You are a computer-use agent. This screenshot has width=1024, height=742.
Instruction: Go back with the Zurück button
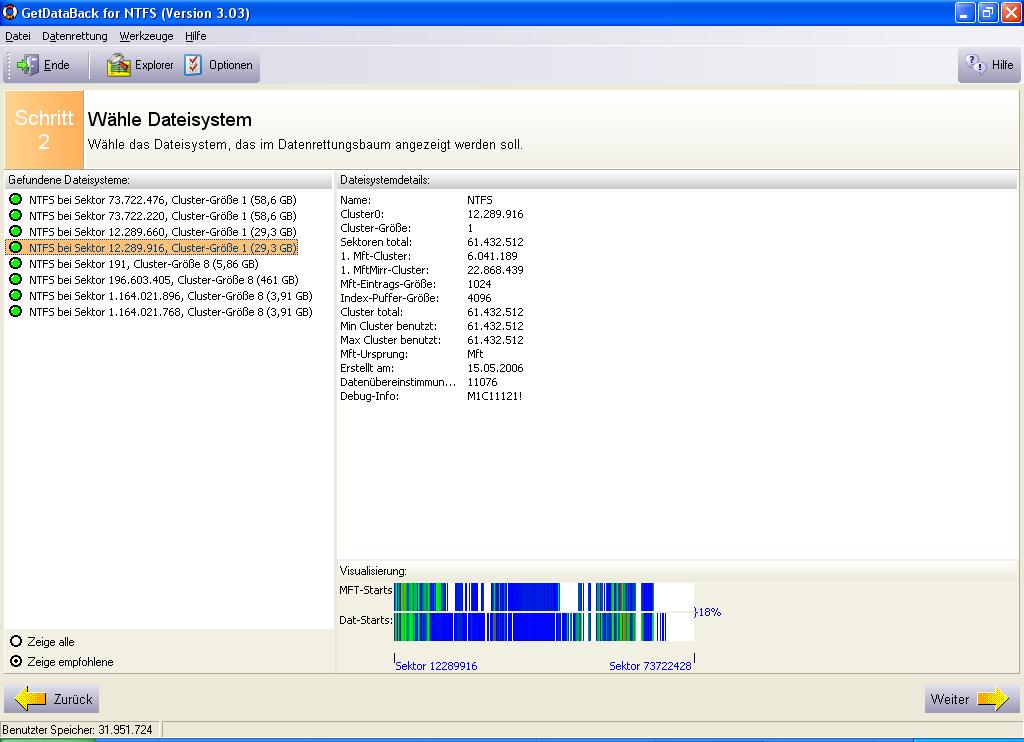pos(52,699)
